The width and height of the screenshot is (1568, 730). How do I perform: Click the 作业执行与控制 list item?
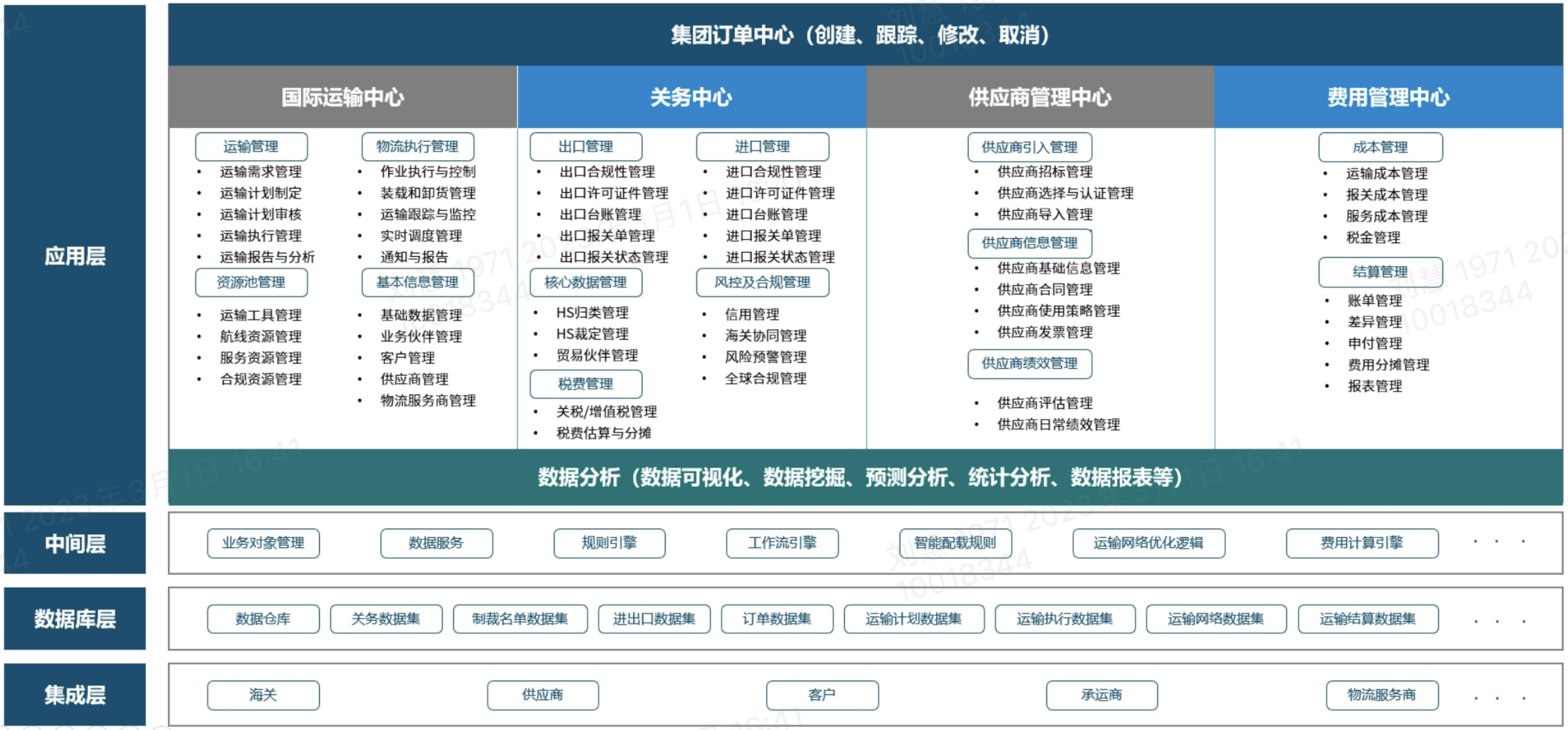click(x=428, y=172)
